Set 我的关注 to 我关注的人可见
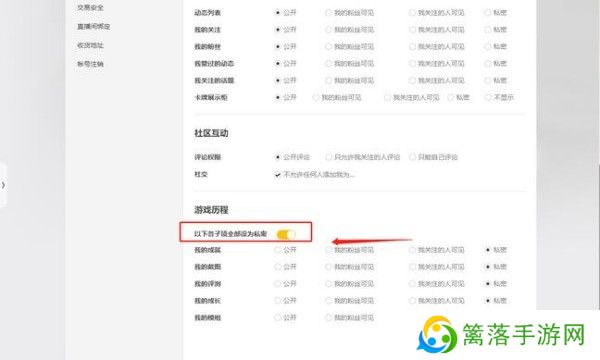The width and height of the screenshot is (600, 360). point(412,29)
